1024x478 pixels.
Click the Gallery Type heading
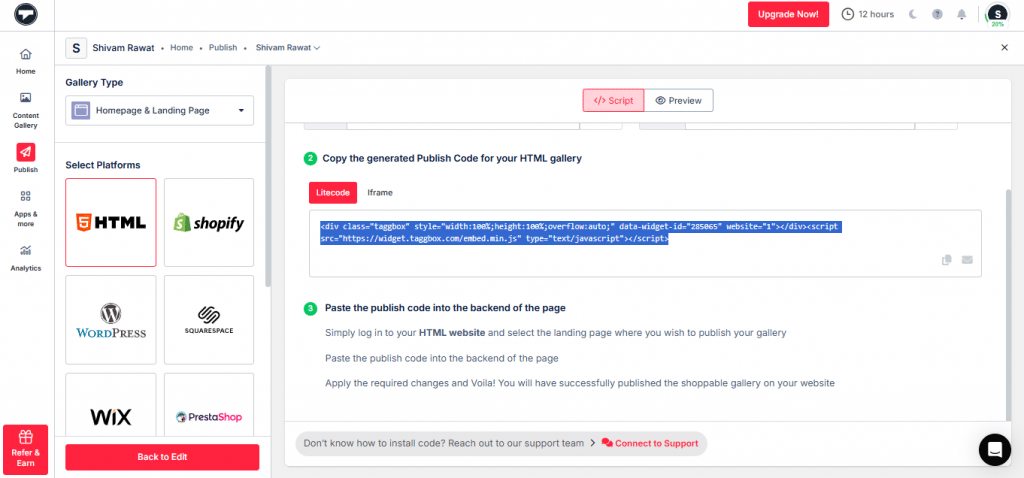[94, 82]
